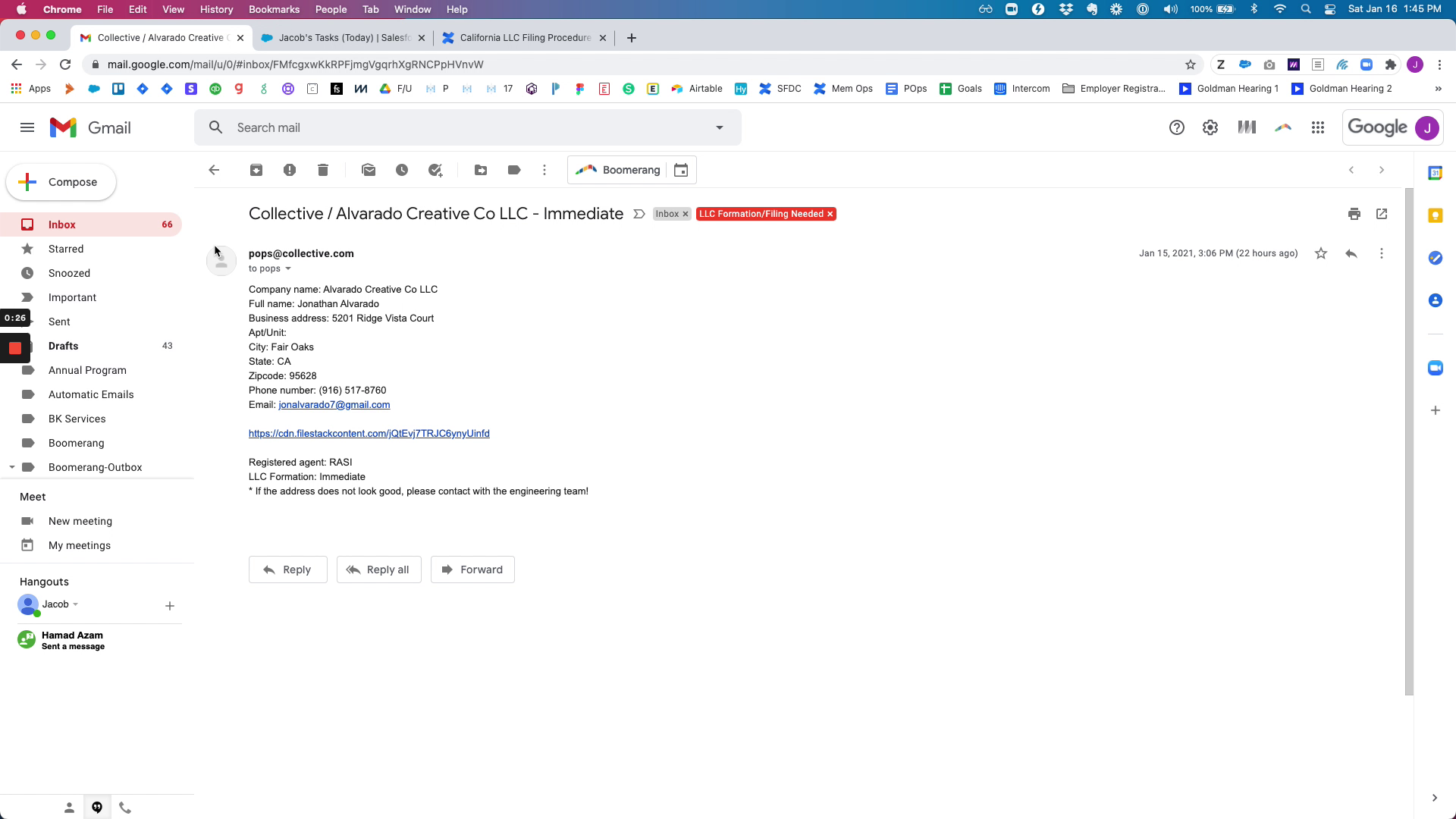Remove the LLC Formation/Filing Needed label
This screenshot has height=819, width=1456.
(830, 214)
